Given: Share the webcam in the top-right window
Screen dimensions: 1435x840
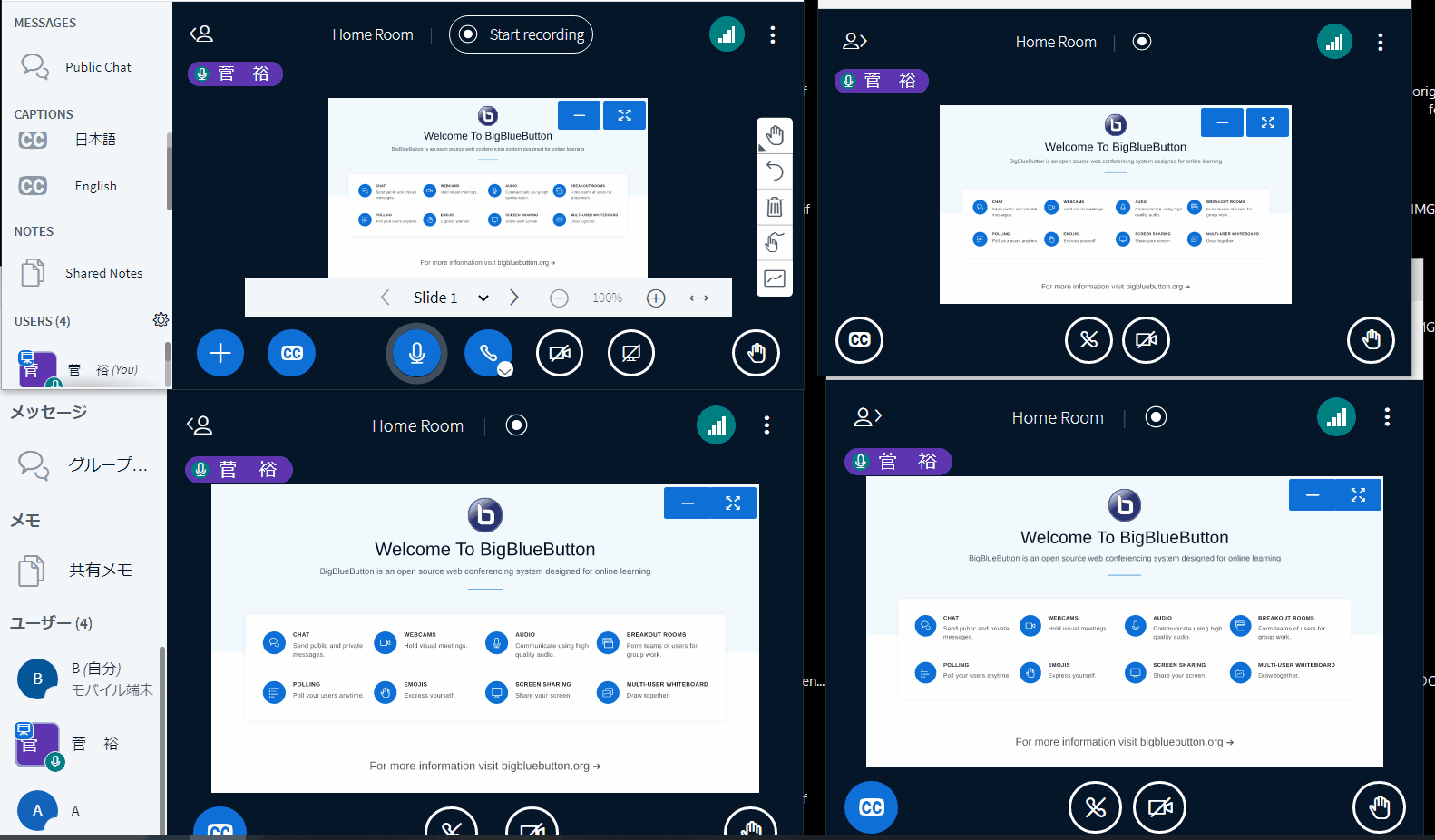Looking at the screenshot, I should pos(1147,339).
